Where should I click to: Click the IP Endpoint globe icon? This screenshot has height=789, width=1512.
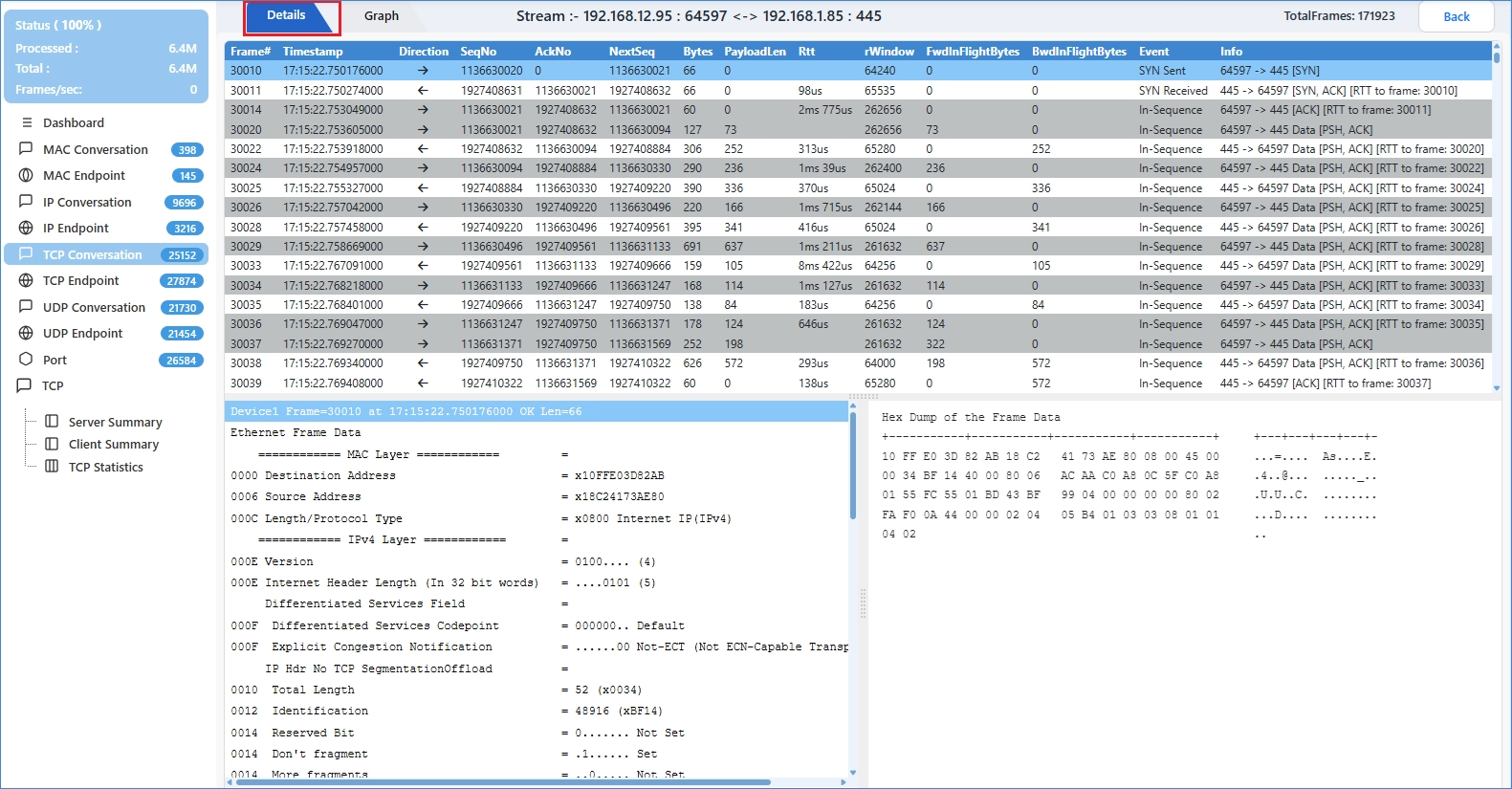[x=26, y=228]
